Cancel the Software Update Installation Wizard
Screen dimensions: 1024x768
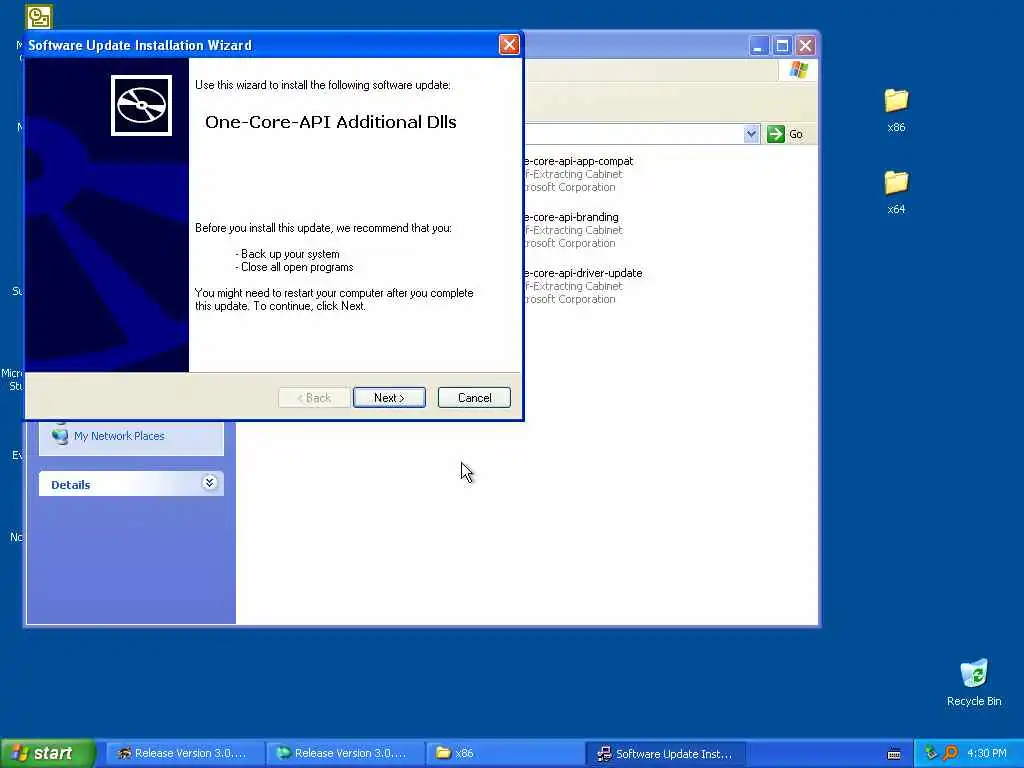tap(474, 398)
